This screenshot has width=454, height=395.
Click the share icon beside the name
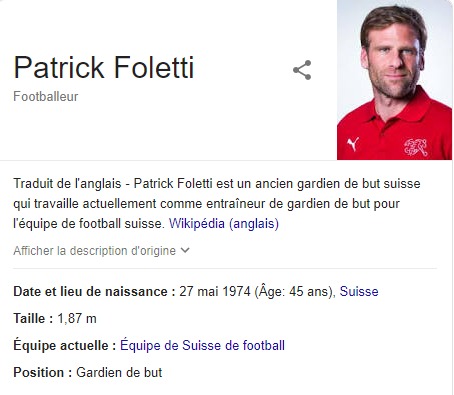pos(302,70)
